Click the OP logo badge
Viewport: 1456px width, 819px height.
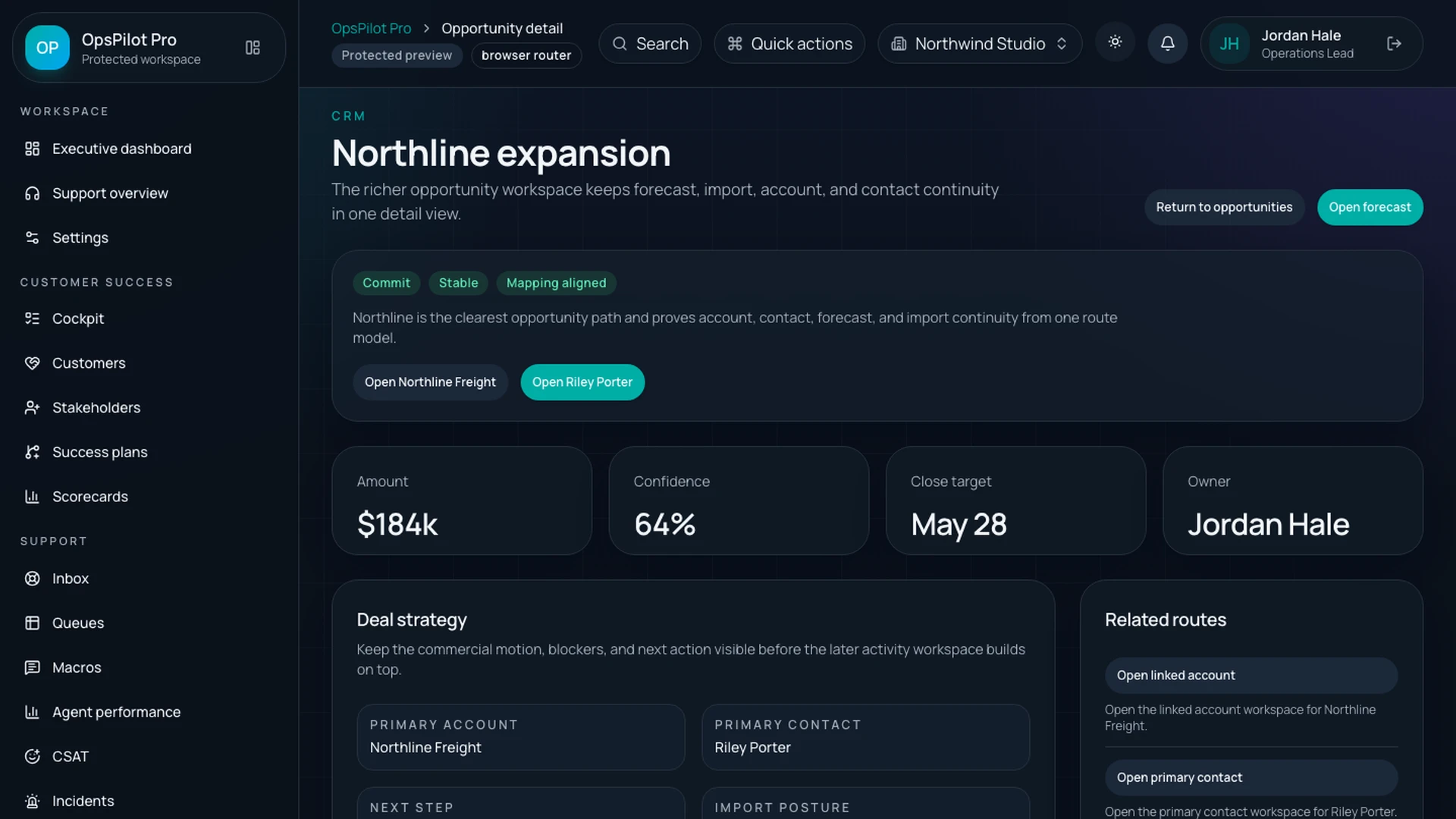[x=47, y=48]
